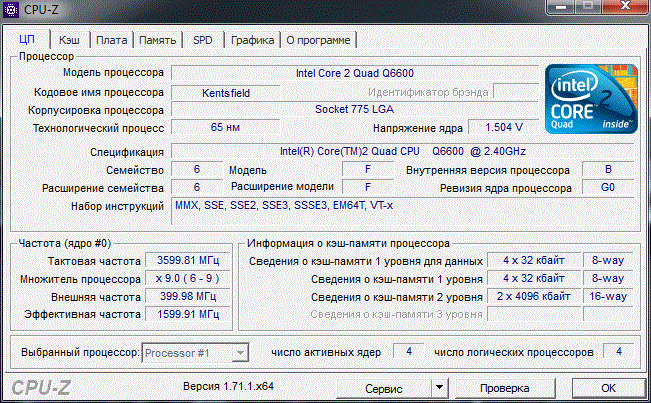Click the Тактовая частота label
Screen dimensions: 651x403
pyautogui.click(x=94, y=261)
